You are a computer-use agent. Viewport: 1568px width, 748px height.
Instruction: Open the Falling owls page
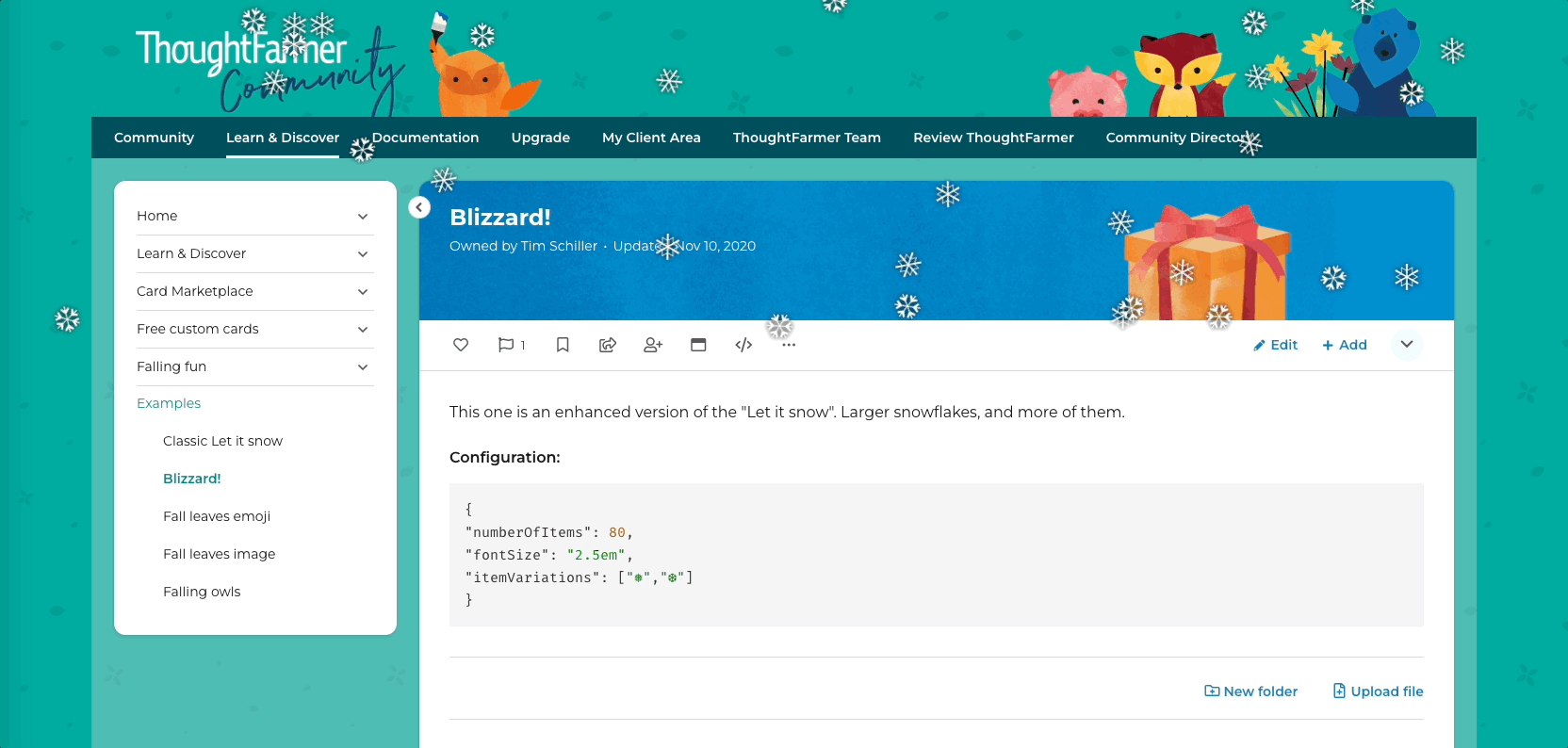coord(202,592)
